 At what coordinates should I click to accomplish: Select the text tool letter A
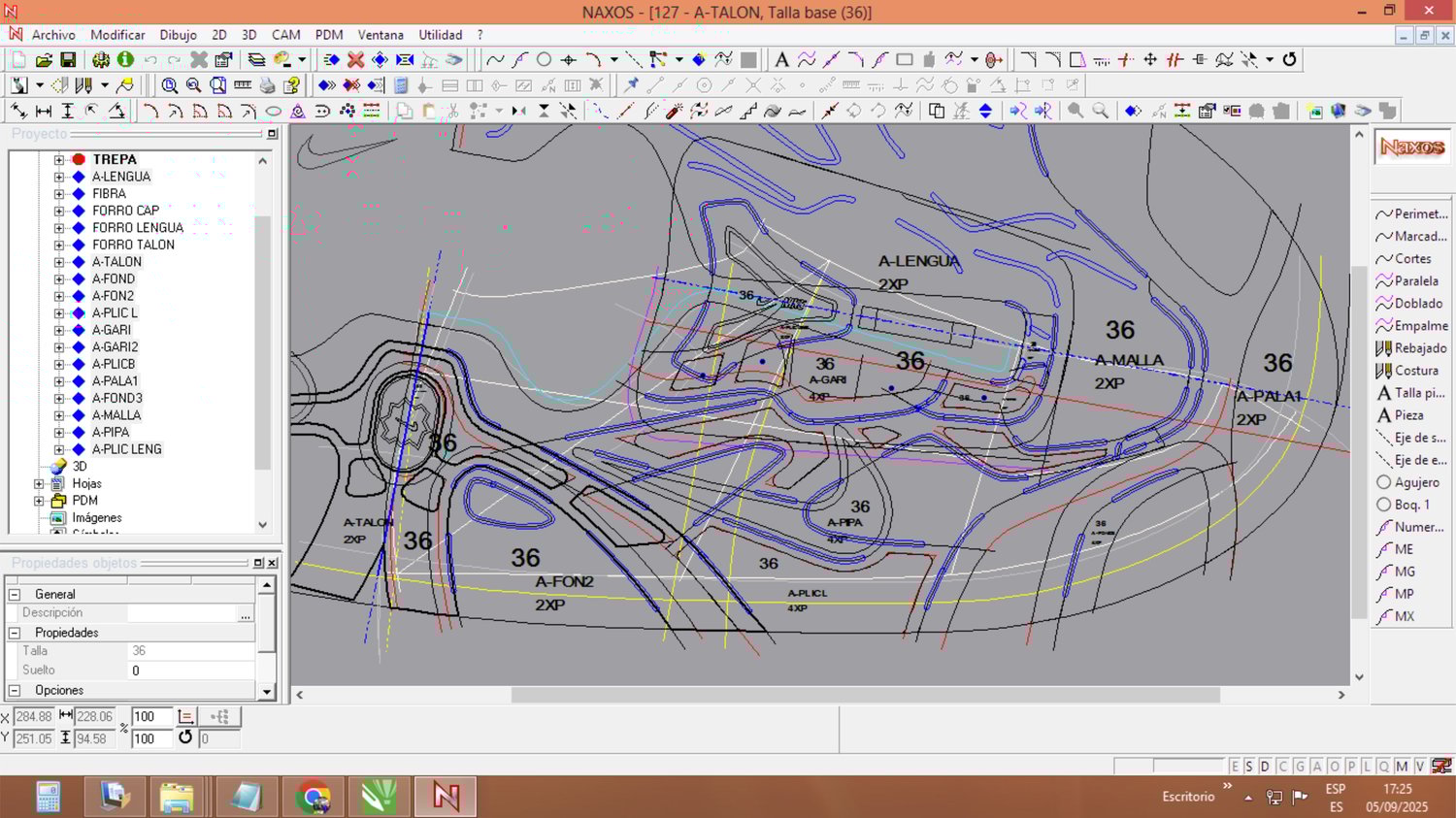(x=781, y=60)
